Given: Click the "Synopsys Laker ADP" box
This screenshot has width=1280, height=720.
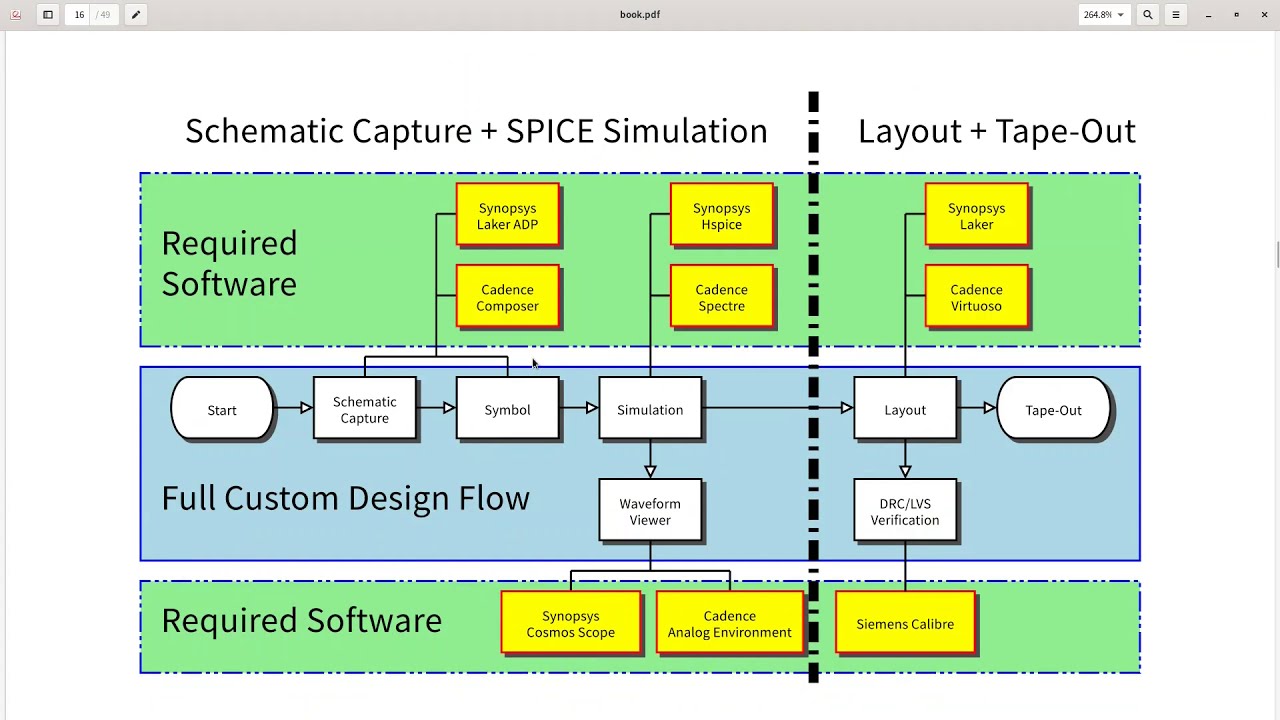Looking at the screenshot, I should tap(507, 215).
